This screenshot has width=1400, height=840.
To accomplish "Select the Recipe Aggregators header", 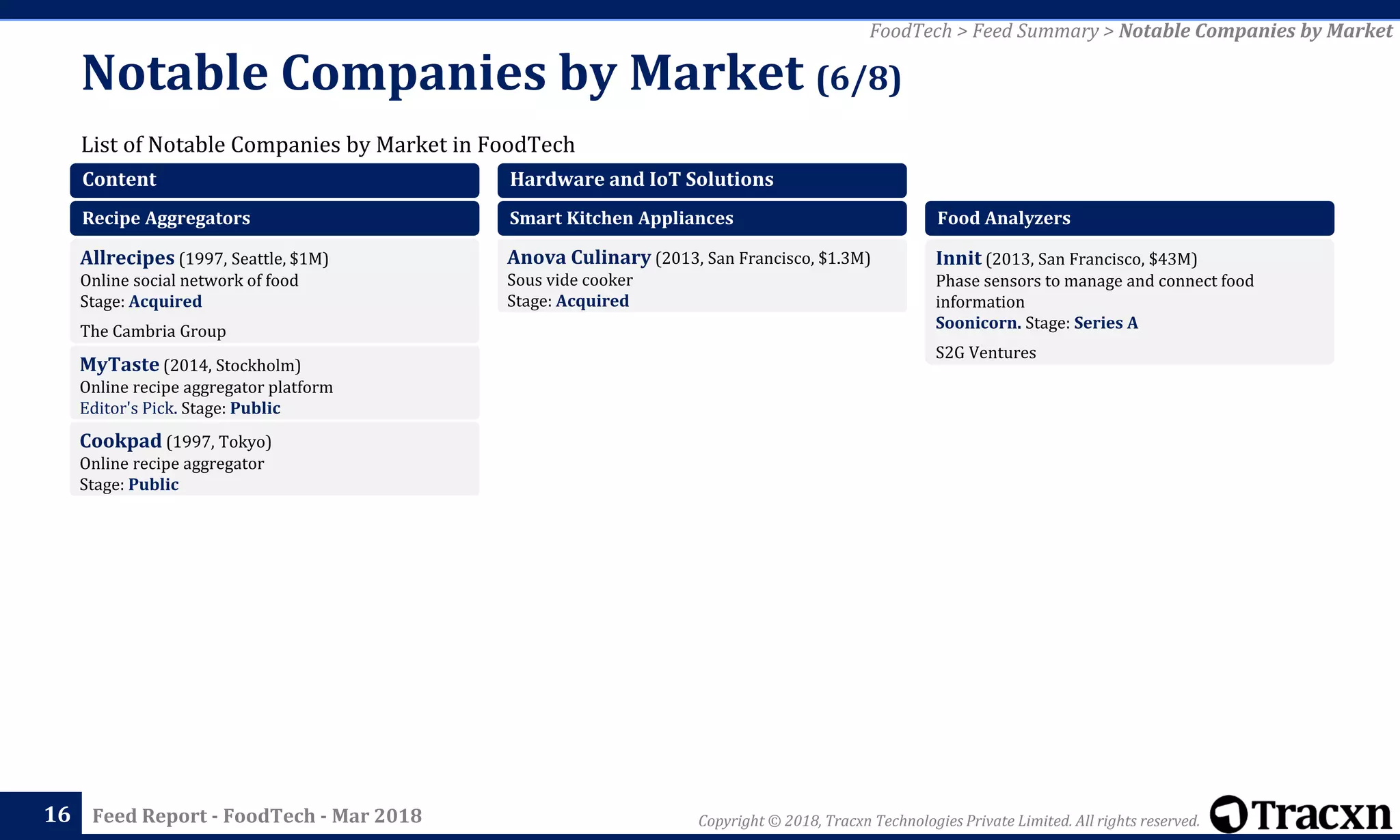I will point(274,218).
